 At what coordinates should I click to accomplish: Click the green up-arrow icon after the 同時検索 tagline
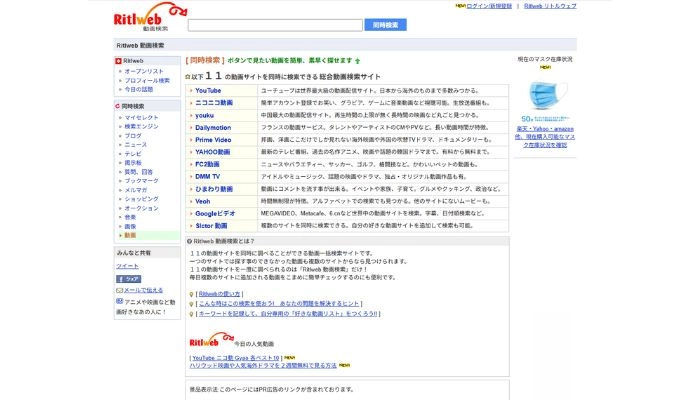358,61
